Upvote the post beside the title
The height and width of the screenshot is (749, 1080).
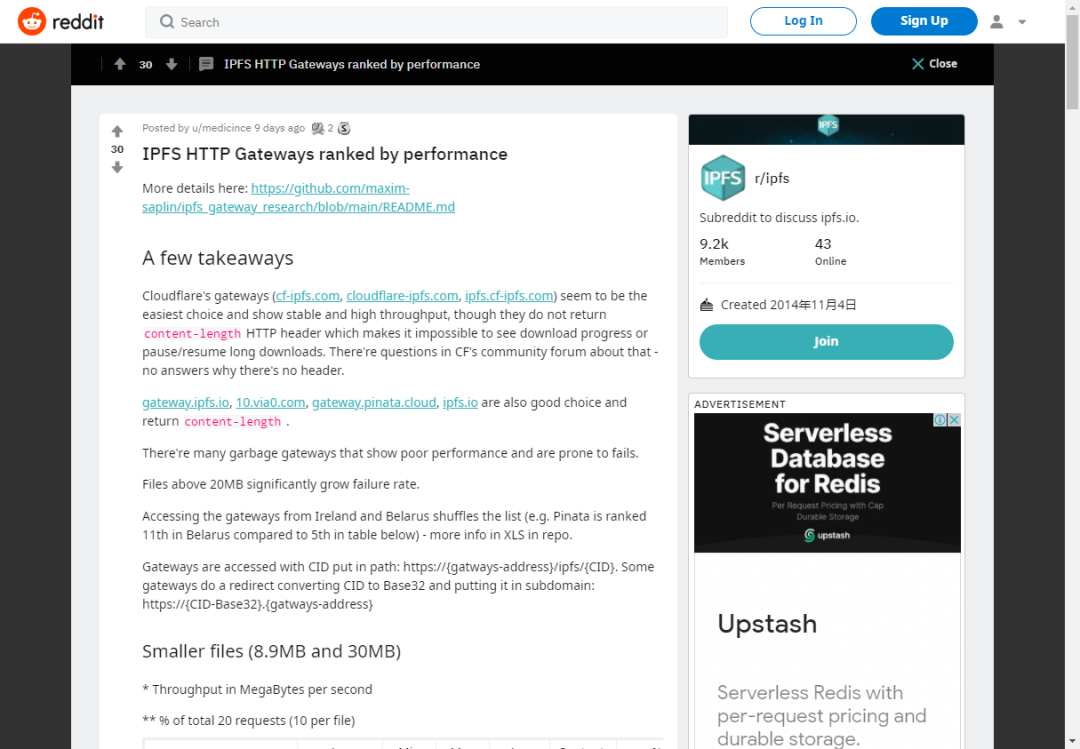pyautogui.click(x=117, y=131)
